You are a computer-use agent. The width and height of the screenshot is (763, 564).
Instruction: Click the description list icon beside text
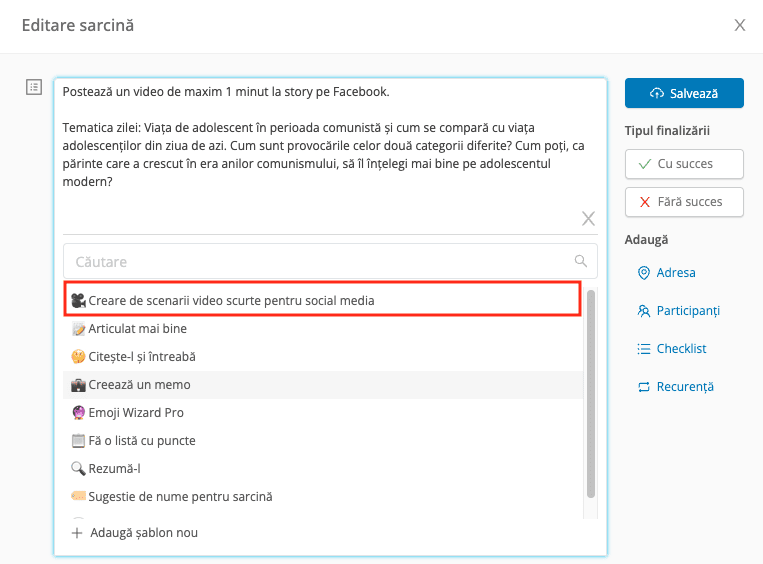pyautogui.click(x=34, y=88)
